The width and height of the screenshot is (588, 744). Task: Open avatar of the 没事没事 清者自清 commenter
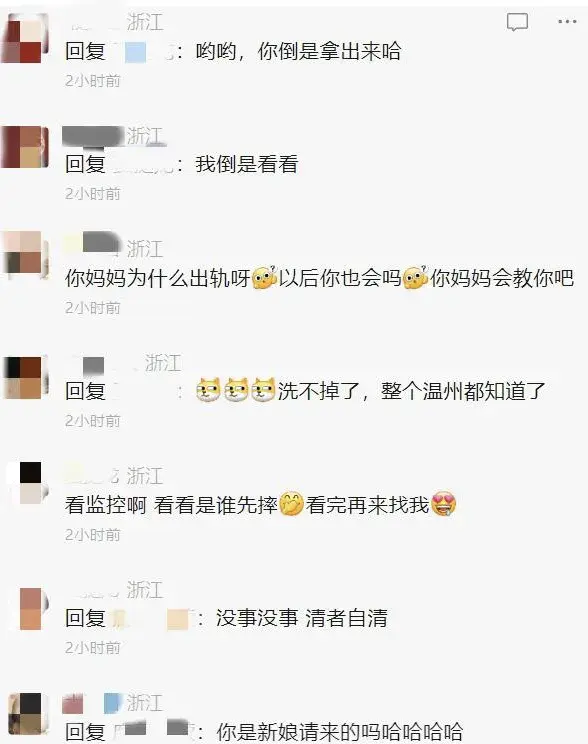click(x=29, y=608)
